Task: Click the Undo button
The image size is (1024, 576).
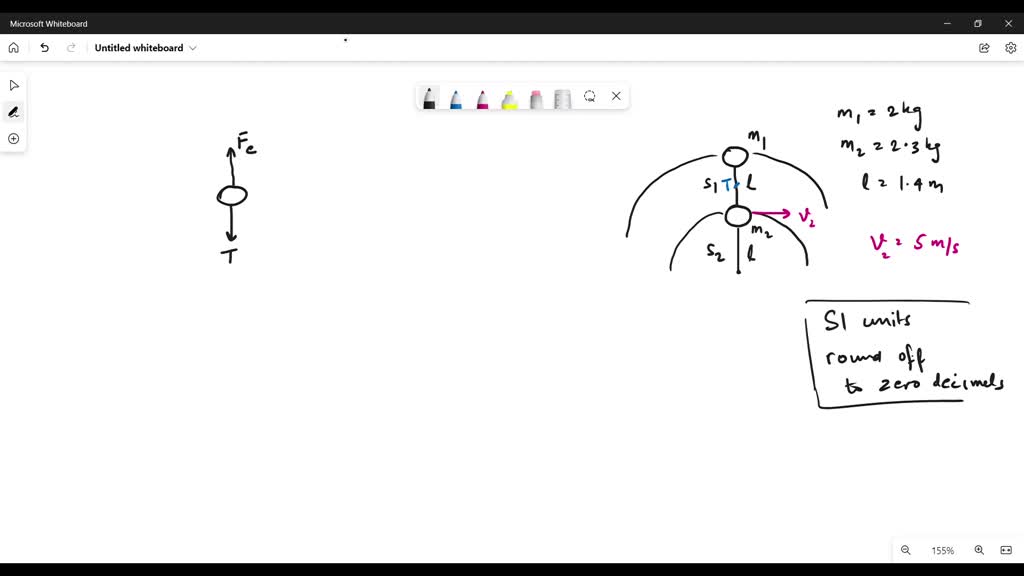Action: click(44, 47)
